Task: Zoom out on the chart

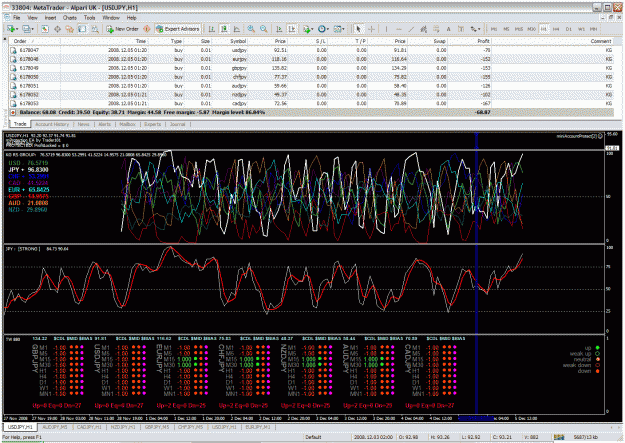Action: [x=263, y=29]
